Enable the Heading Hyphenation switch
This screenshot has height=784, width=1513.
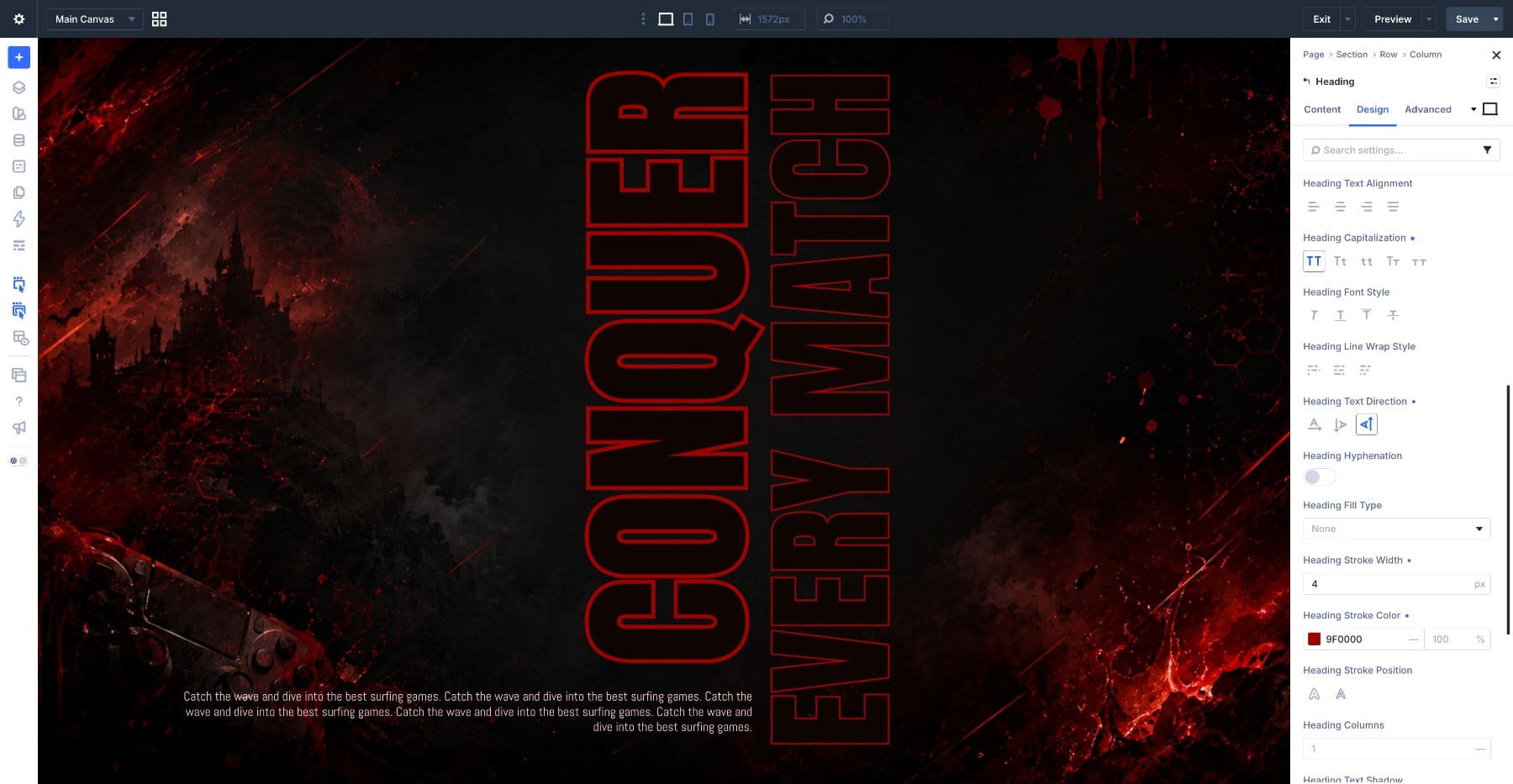point(1319,477)
